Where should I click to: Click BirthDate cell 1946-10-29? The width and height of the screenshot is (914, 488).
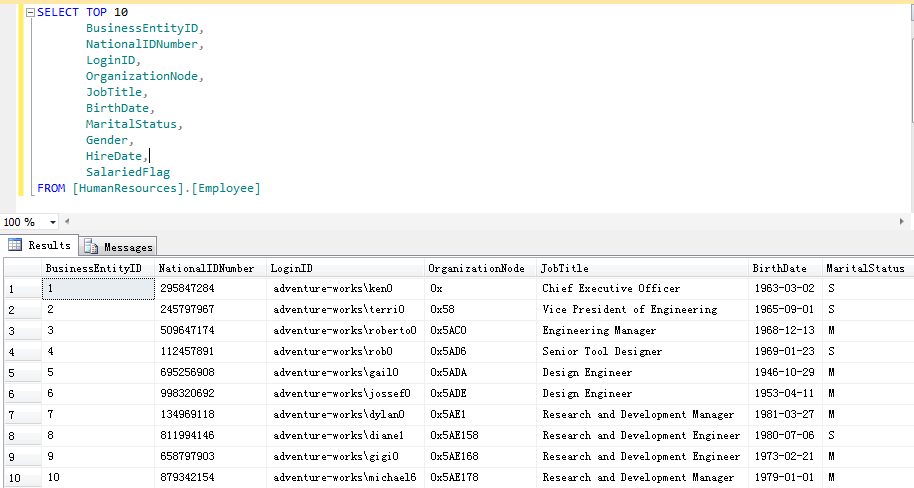tap(785, 373)
